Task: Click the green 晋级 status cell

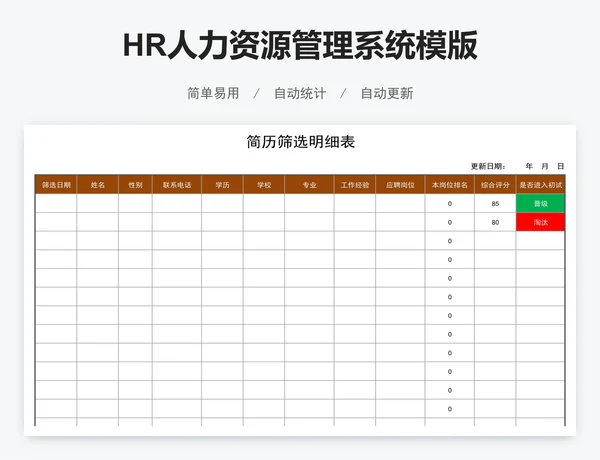Action: (x=540, y=203)
